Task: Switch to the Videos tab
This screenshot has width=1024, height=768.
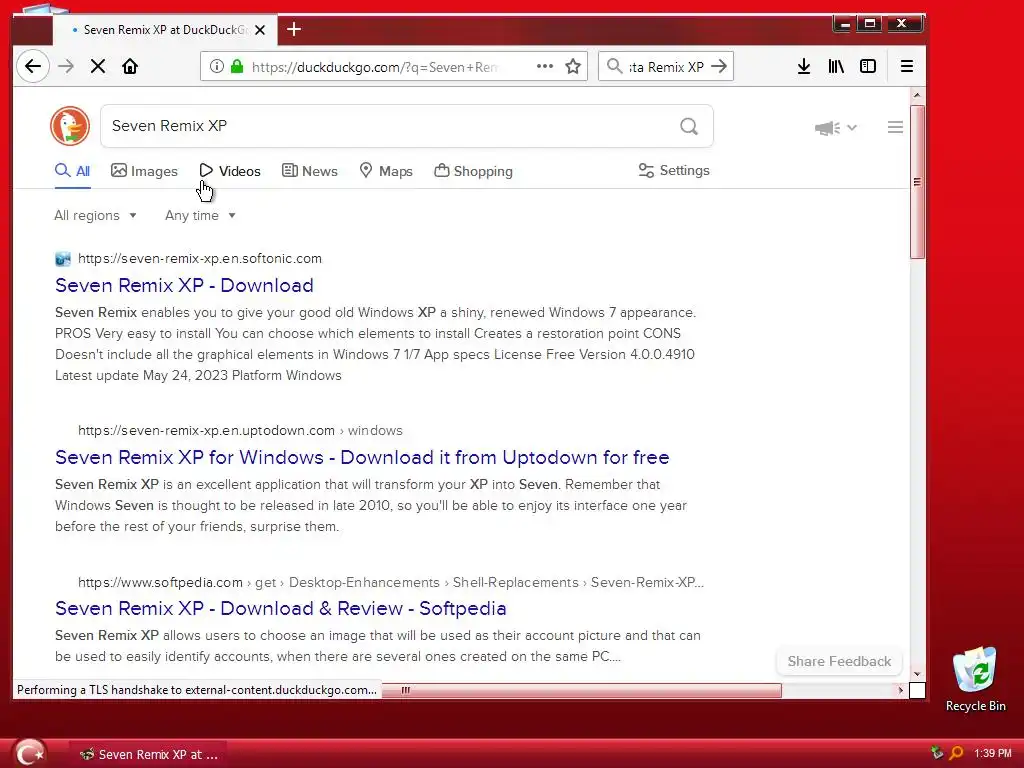Action: [x=230, y=171]
